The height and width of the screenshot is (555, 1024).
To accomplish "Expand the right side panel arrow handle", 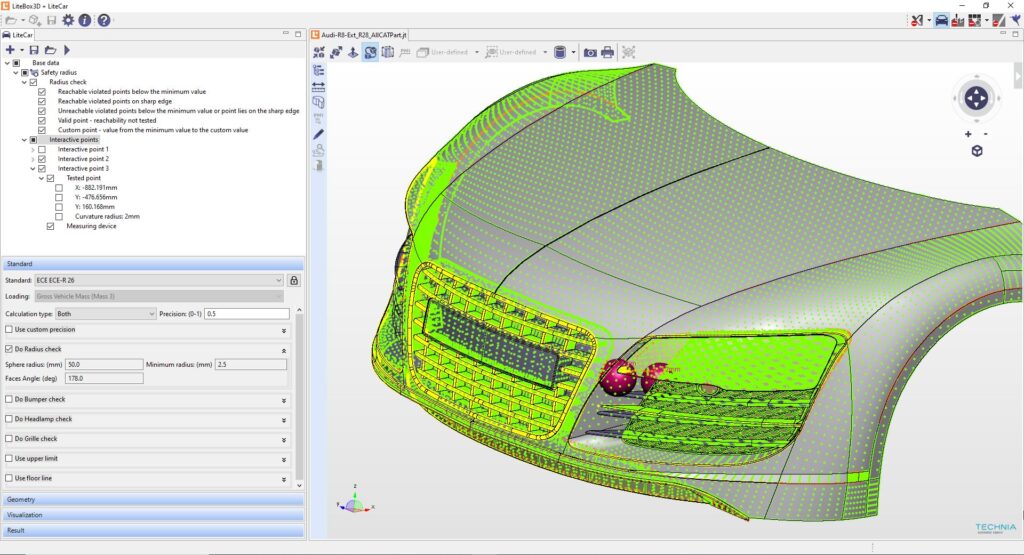I will [x=1017, y=76].
